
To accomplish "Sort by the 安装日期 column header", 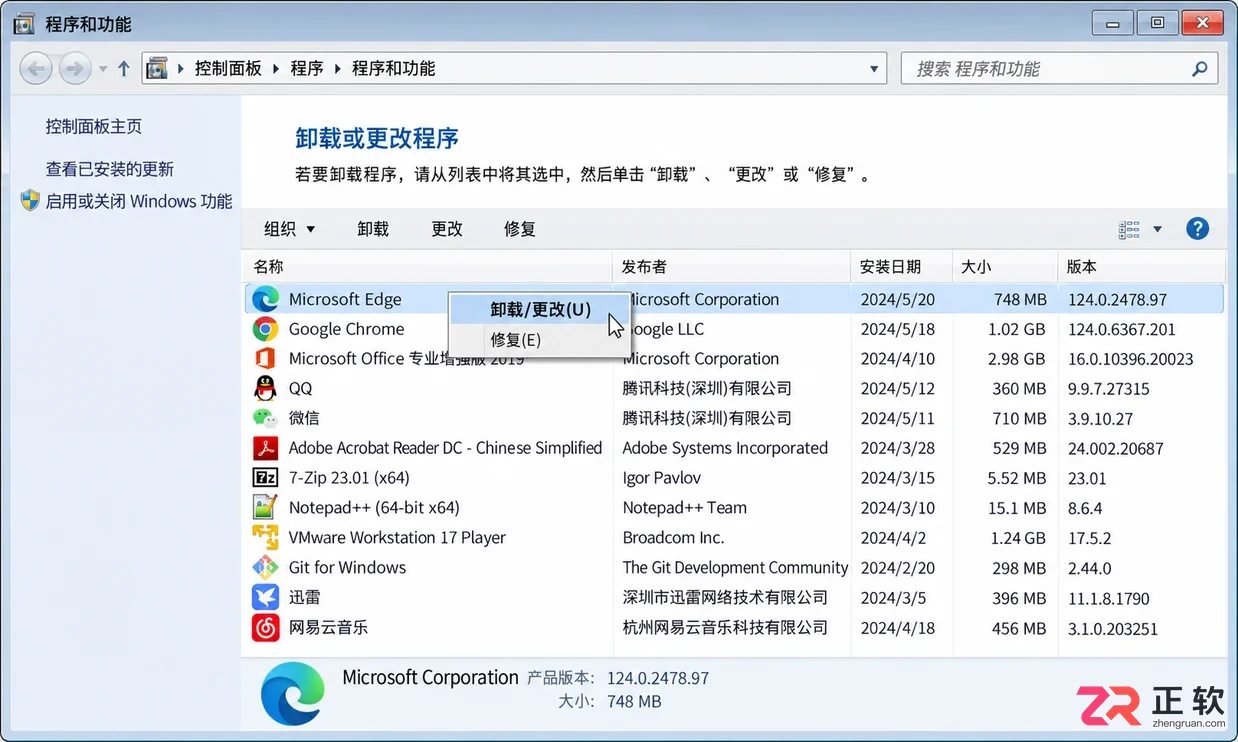I will pos(902,267).
